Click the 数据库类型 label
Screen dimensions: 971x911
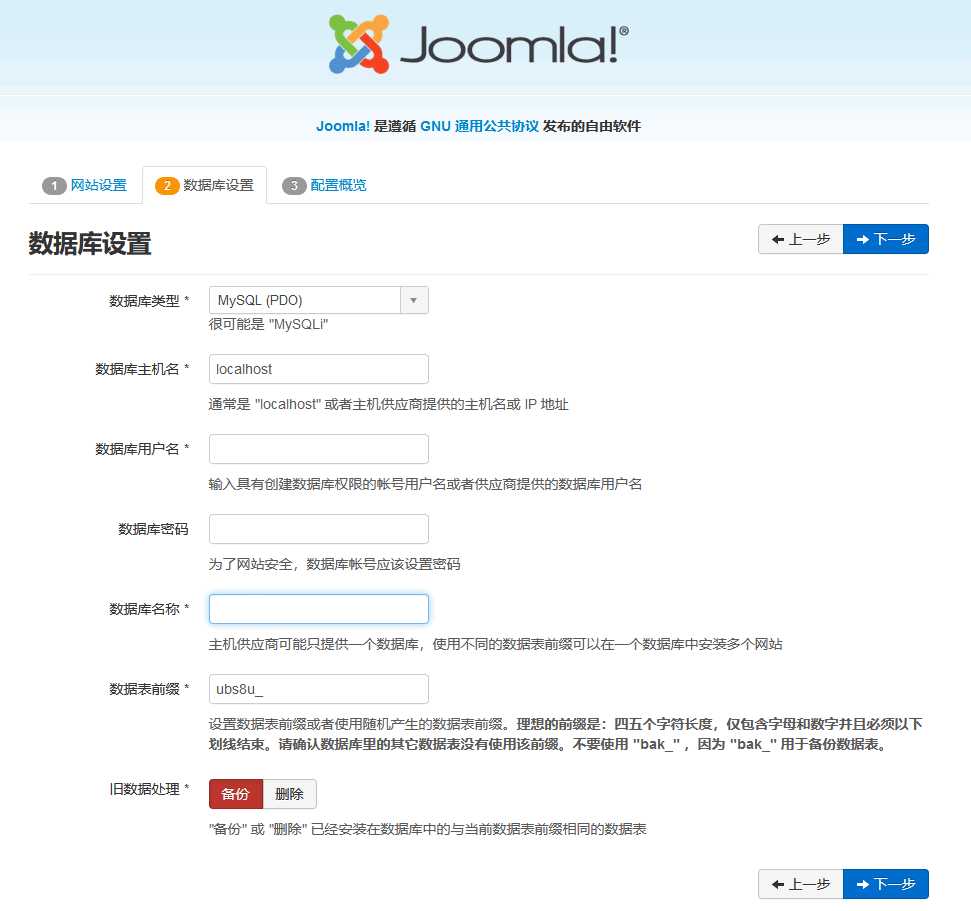149,301
